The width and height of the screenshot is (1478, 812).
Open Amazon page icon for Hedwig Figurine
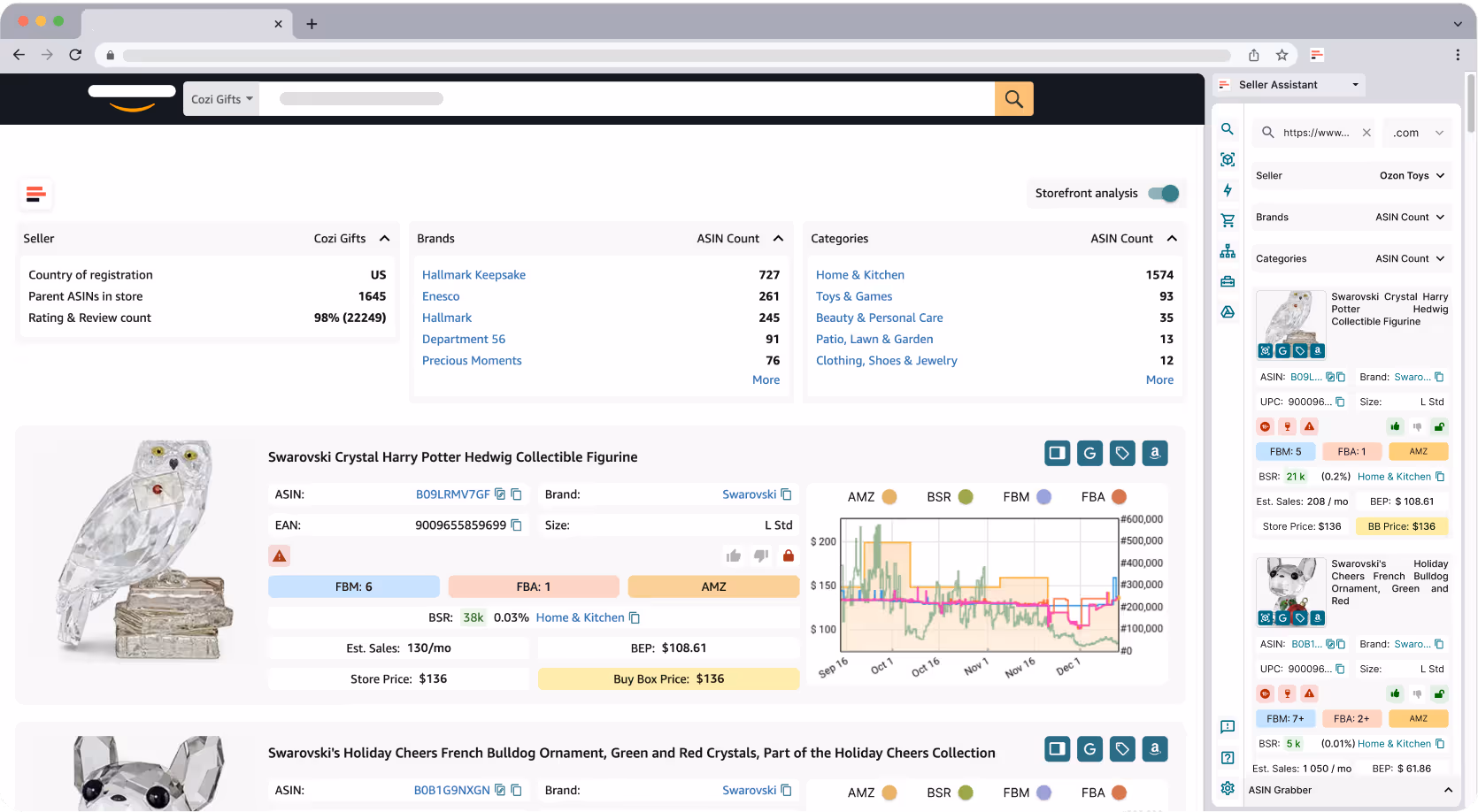[x=1155, y=453]
